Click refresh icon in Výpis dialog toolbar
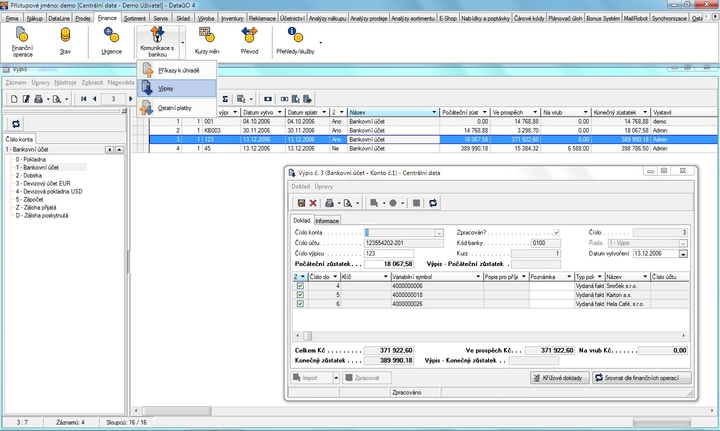 click(x=433, y=203)
